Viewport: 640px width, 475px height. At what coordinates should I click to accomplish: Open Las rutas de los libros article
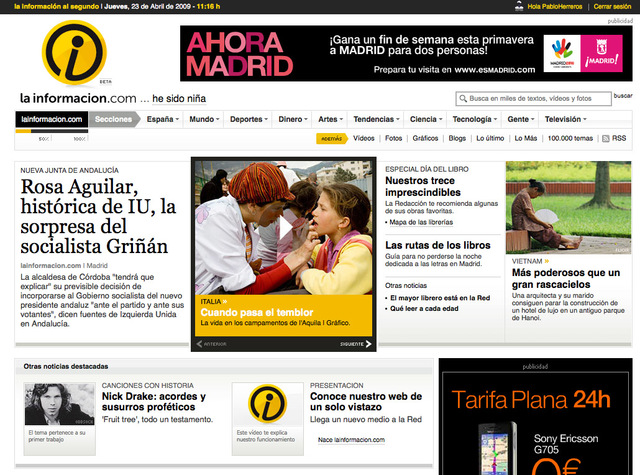point(438,245)
